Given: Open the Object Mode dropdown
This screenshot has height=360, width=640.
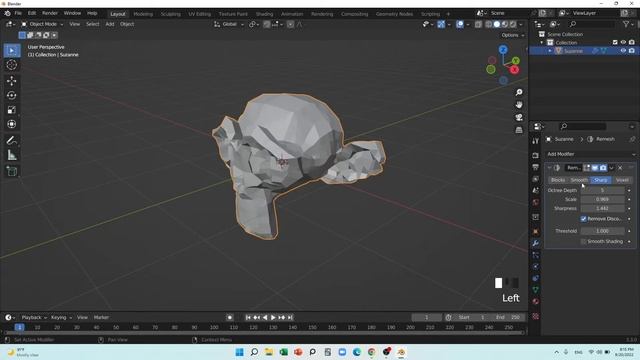Looking at the screenshot, I should tap(42, 24).
